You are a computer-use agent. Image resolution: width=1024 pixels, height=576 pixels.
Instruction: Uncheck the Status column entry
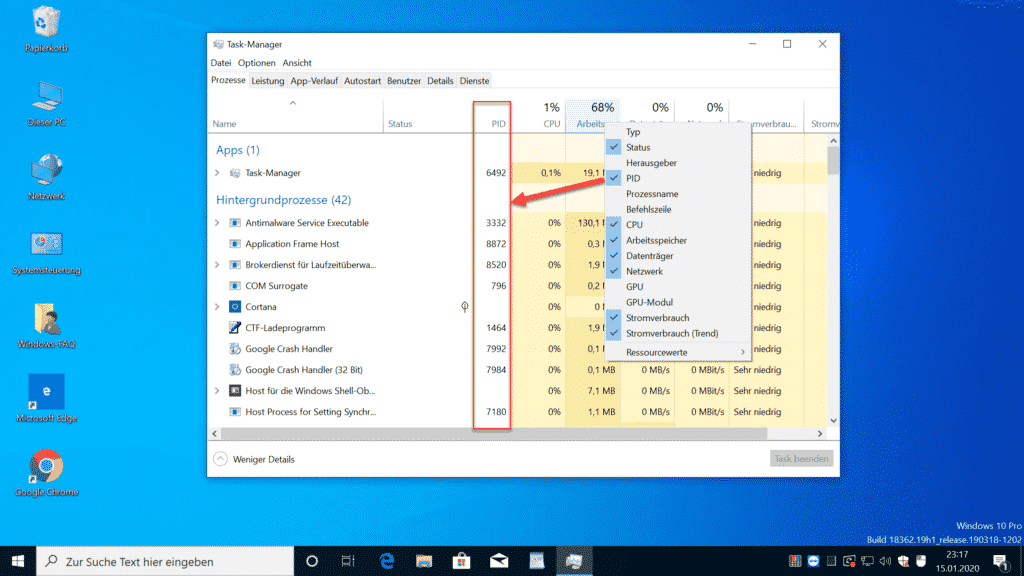tap(678, 147)
